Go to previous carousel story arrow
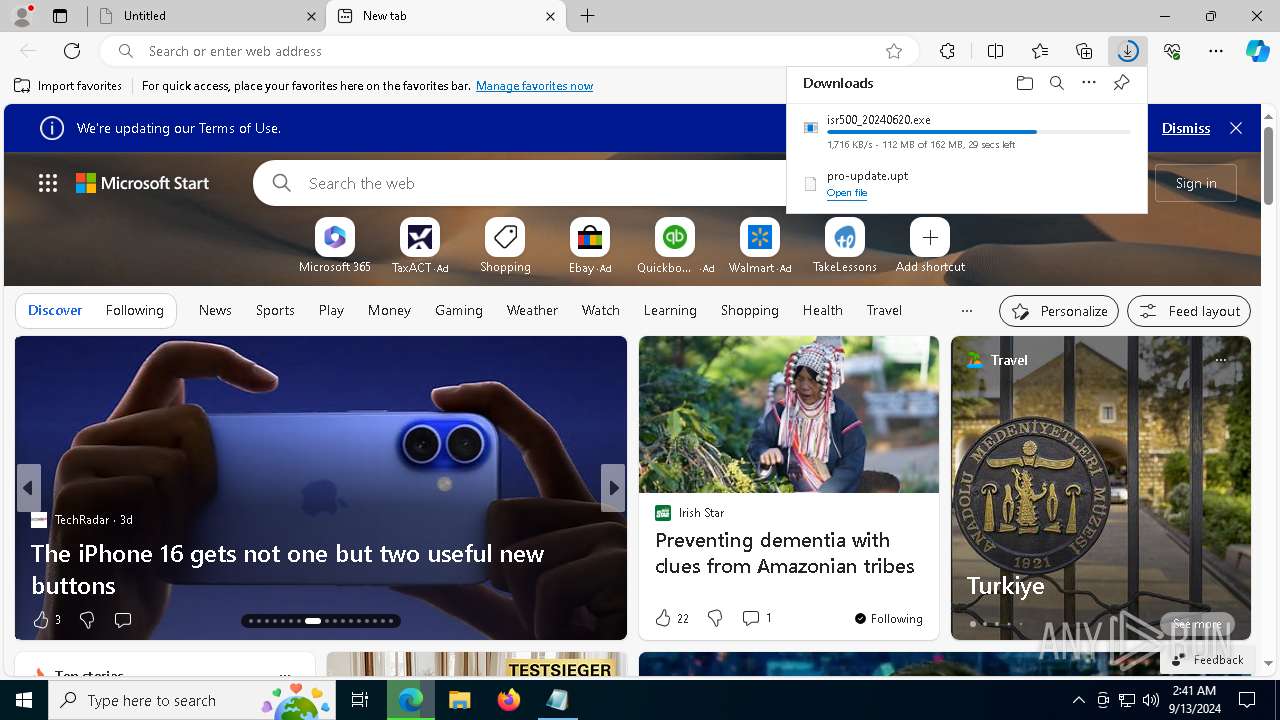Screen dimensions: 1280x720 29,488
